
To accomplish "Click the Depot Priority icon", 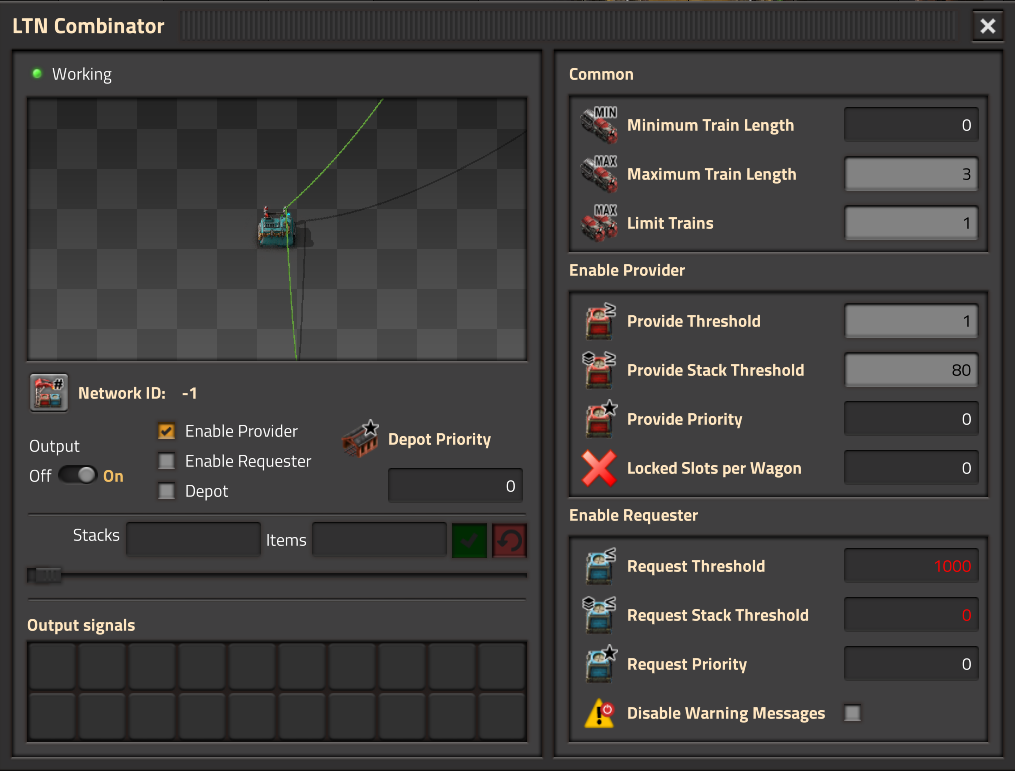I will [360, 438].
